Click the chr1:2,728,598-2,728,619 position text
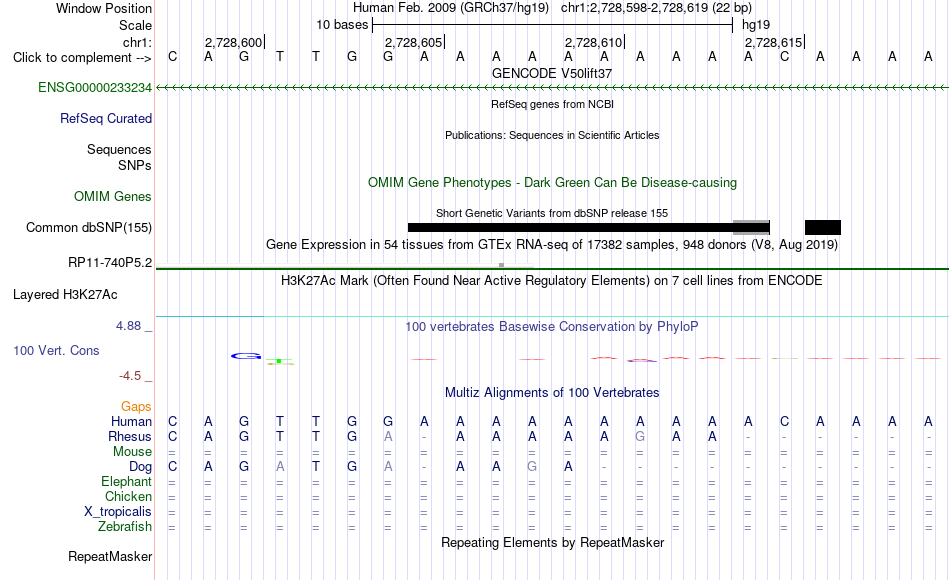 click(x=656, y=8)
